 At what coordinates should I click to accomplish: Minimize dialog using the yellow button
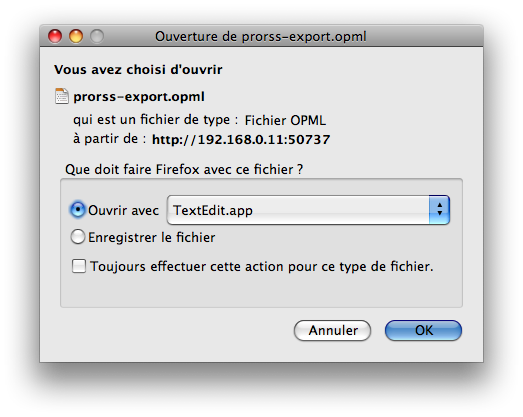click(x=76, y=36)
